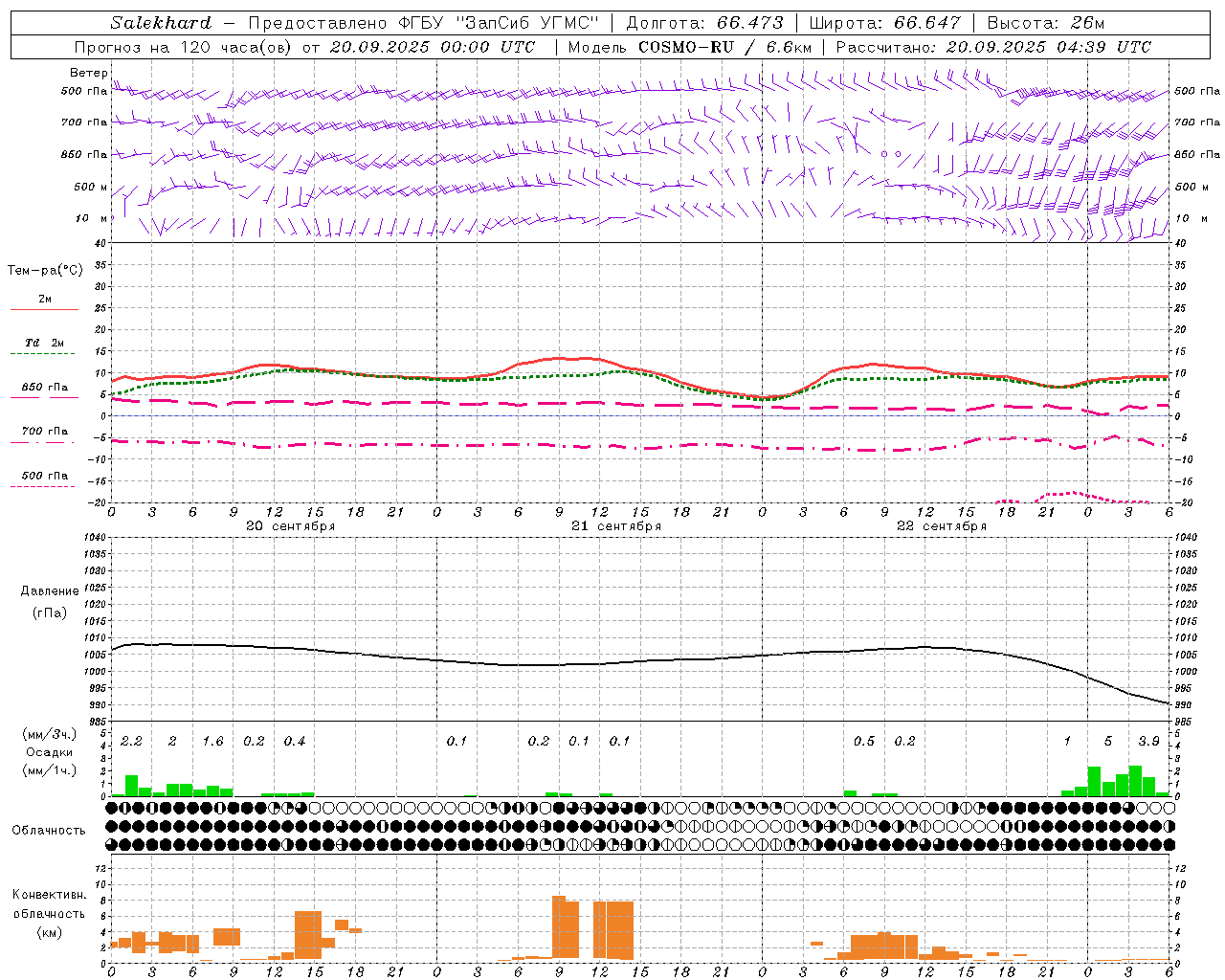
Task: Click the '0.5' precipitation amount value
Action: [864, 742]
